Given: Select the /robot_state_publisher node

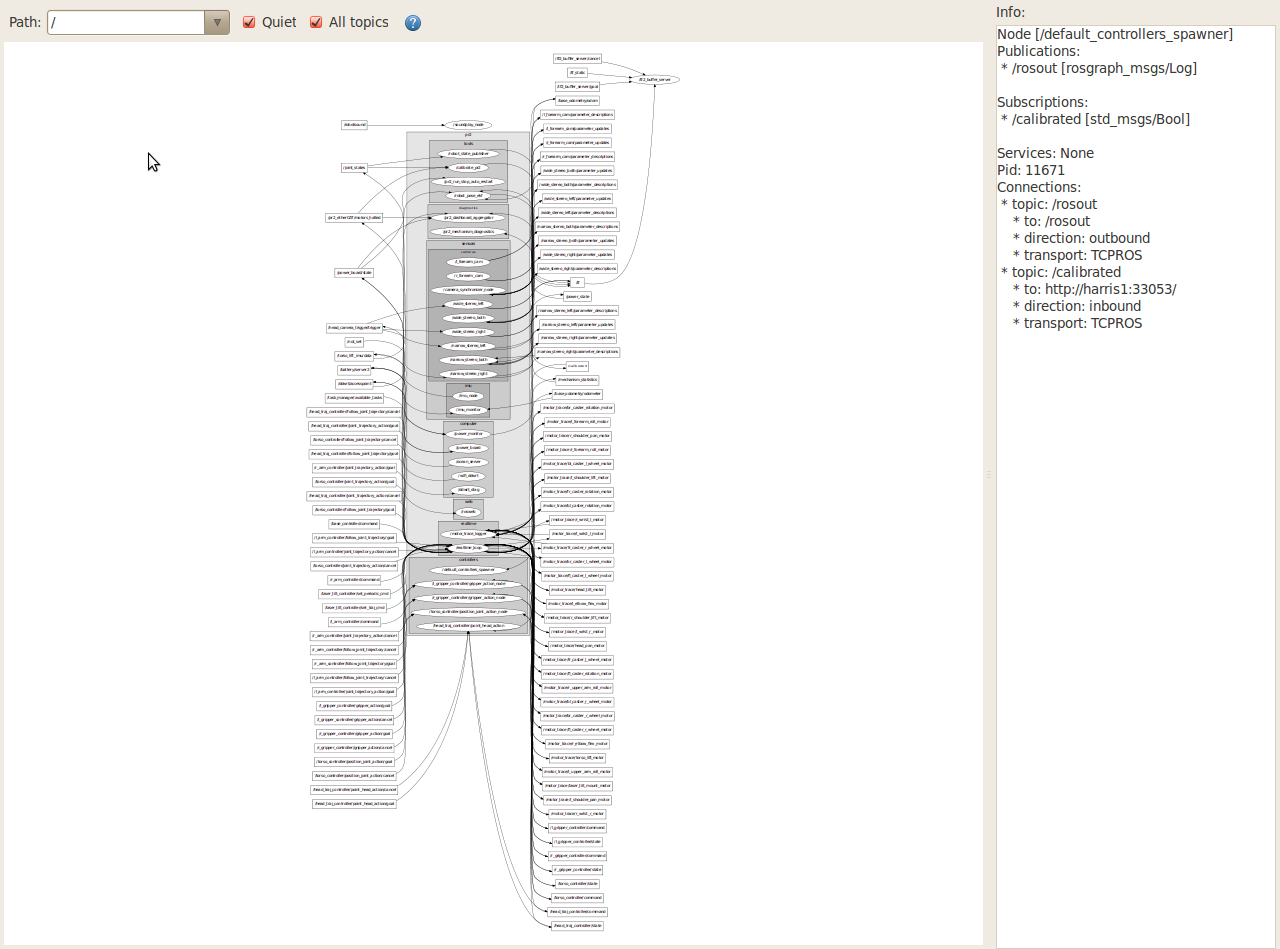Looking at the screenshot, I should (468, 154).
